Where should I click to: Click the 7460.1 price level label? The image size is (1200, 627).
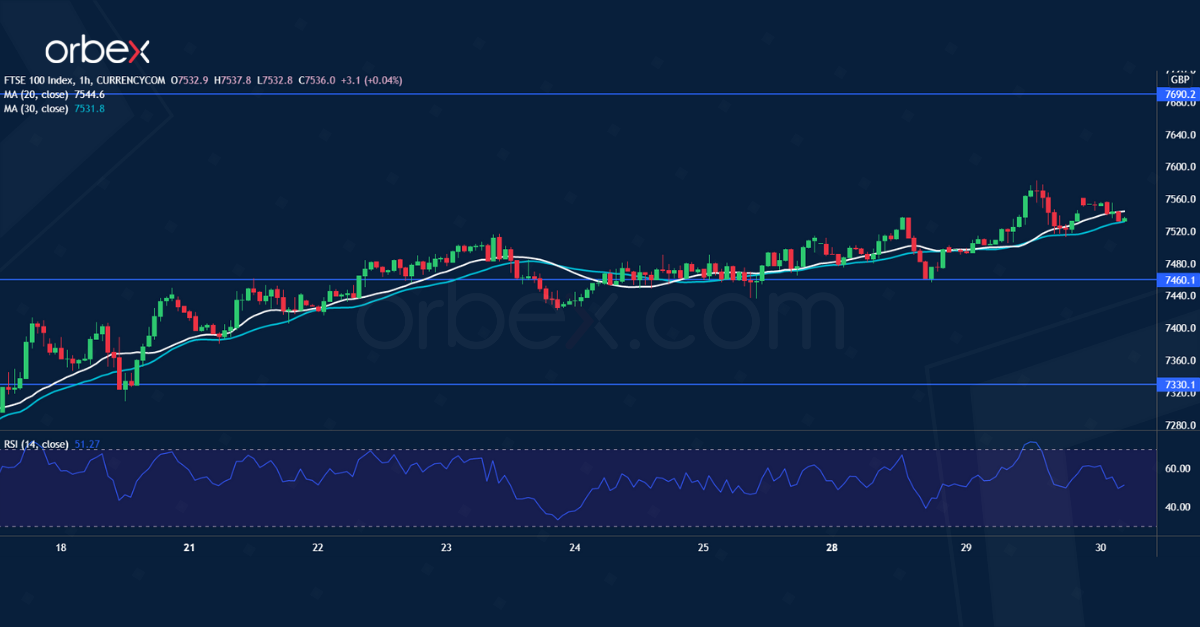1179,279
